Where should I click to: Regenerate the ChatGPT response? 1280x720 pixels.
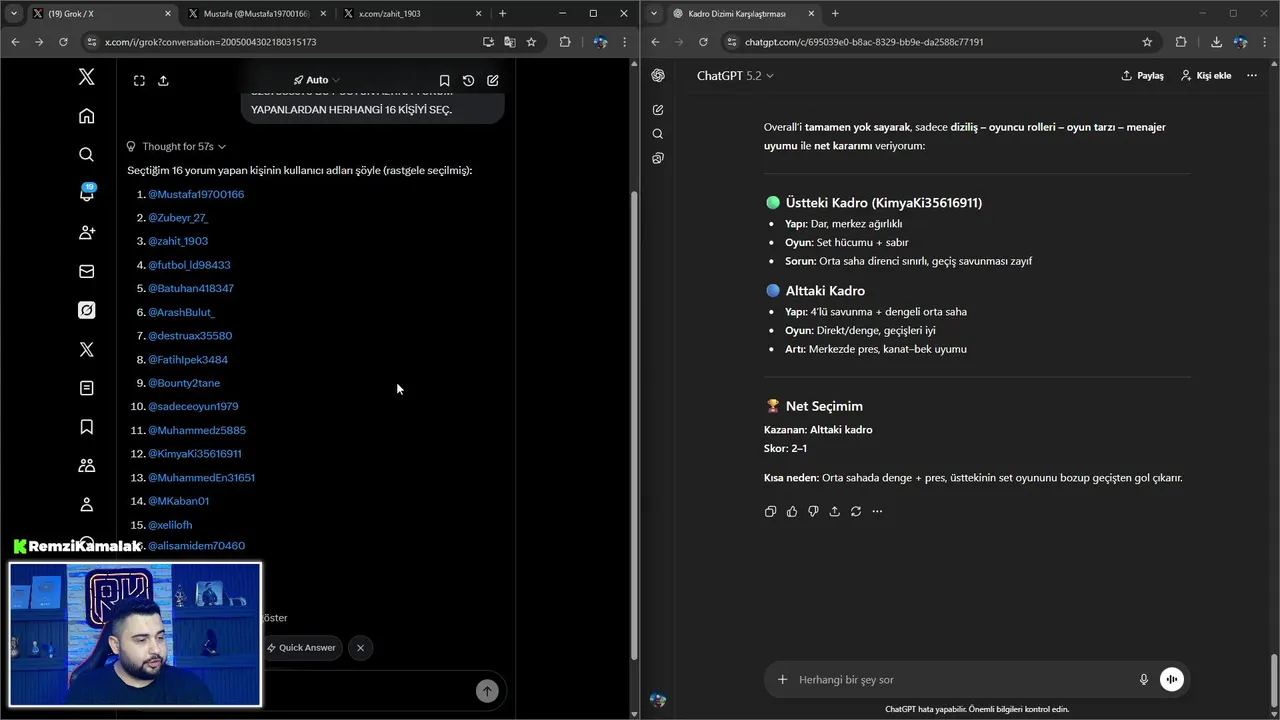856,511
